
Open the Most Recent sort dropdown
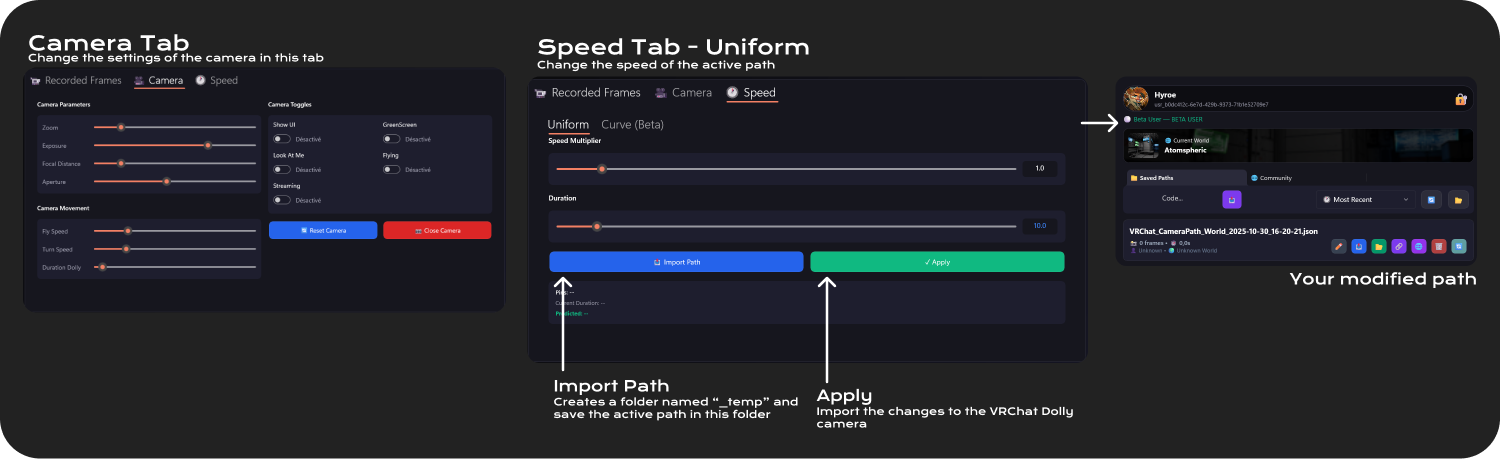(1365, 200)
